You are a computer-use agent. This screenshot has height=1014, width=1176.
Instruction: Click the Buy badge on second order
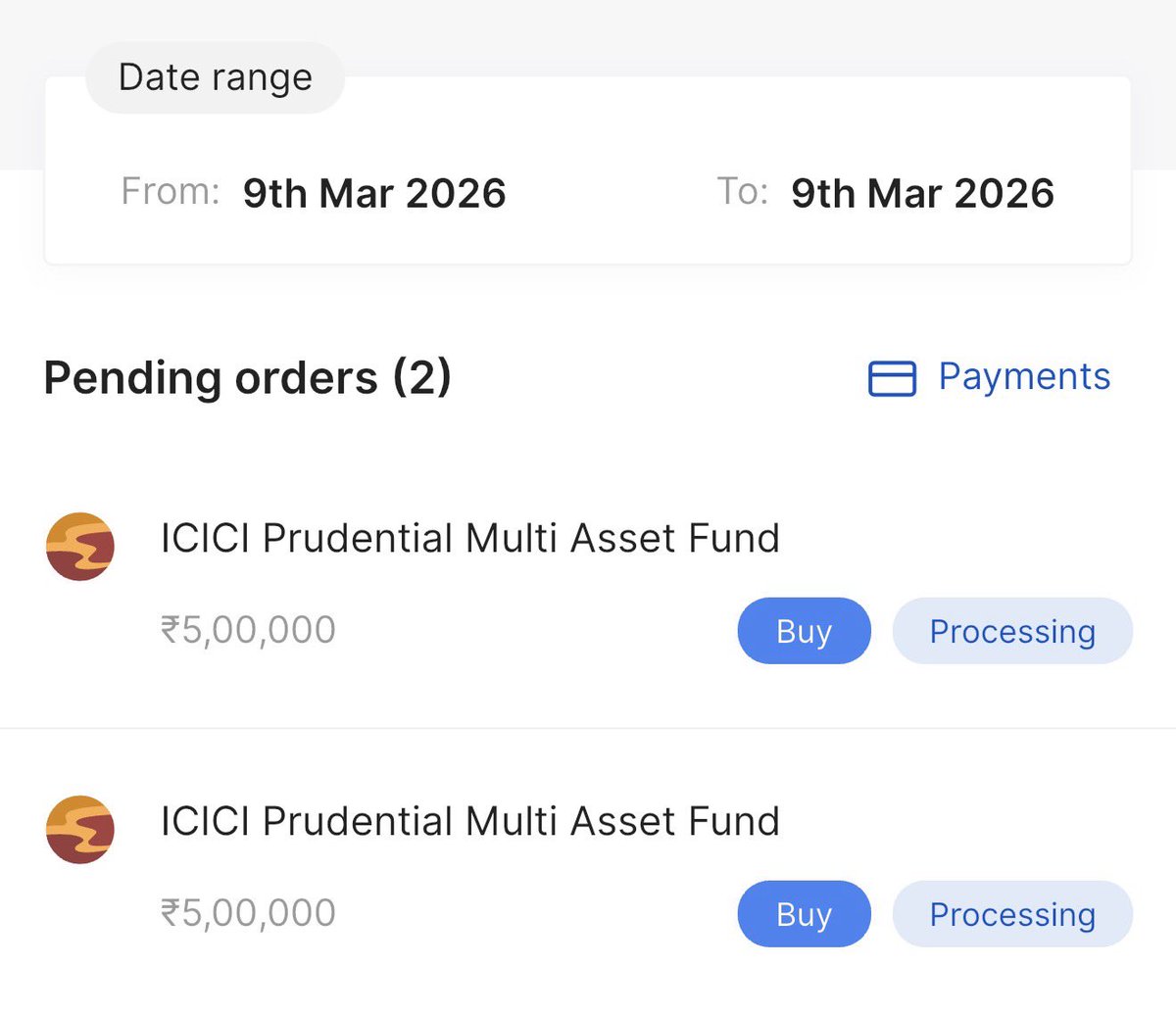804,914
